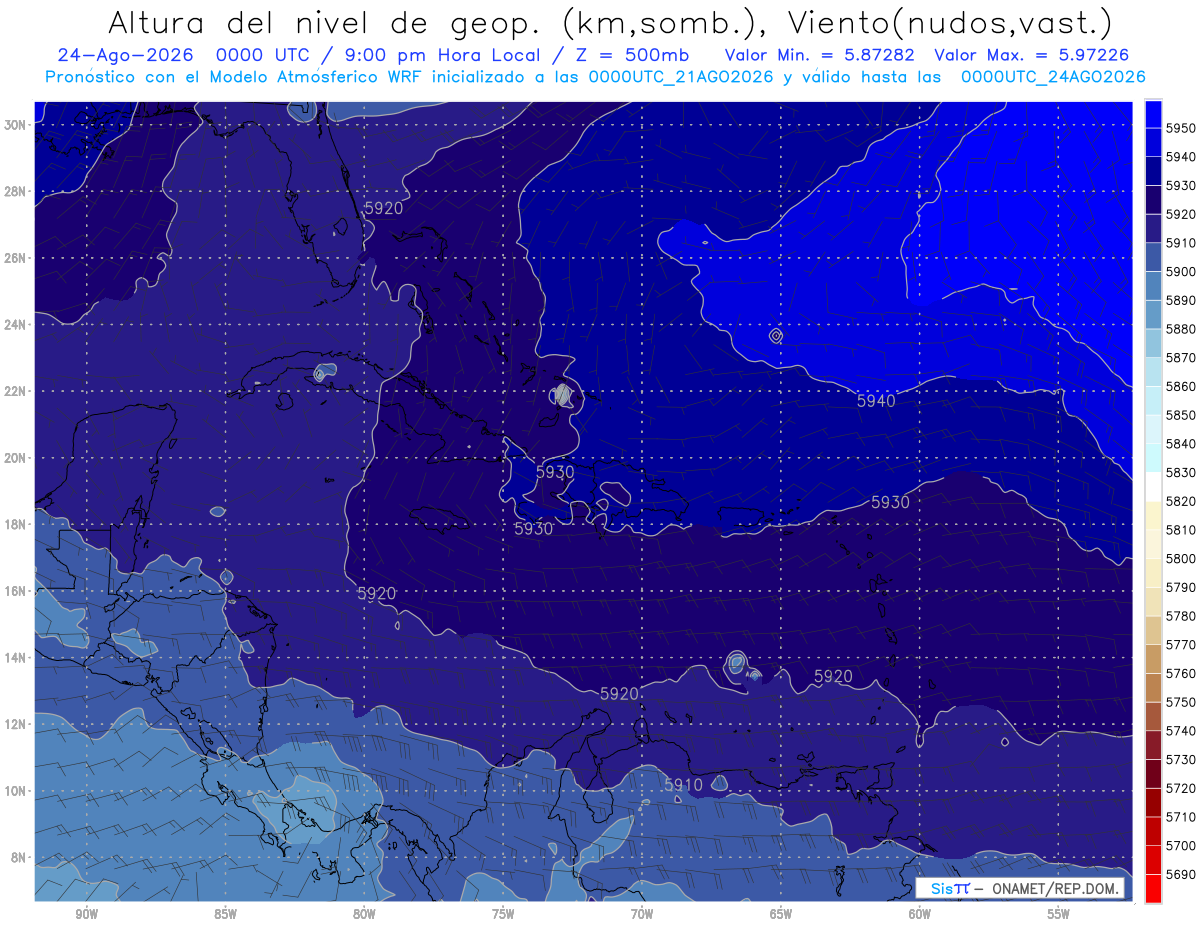Click the brightest blue swatch atop the color scale

tap(1153, 113)
